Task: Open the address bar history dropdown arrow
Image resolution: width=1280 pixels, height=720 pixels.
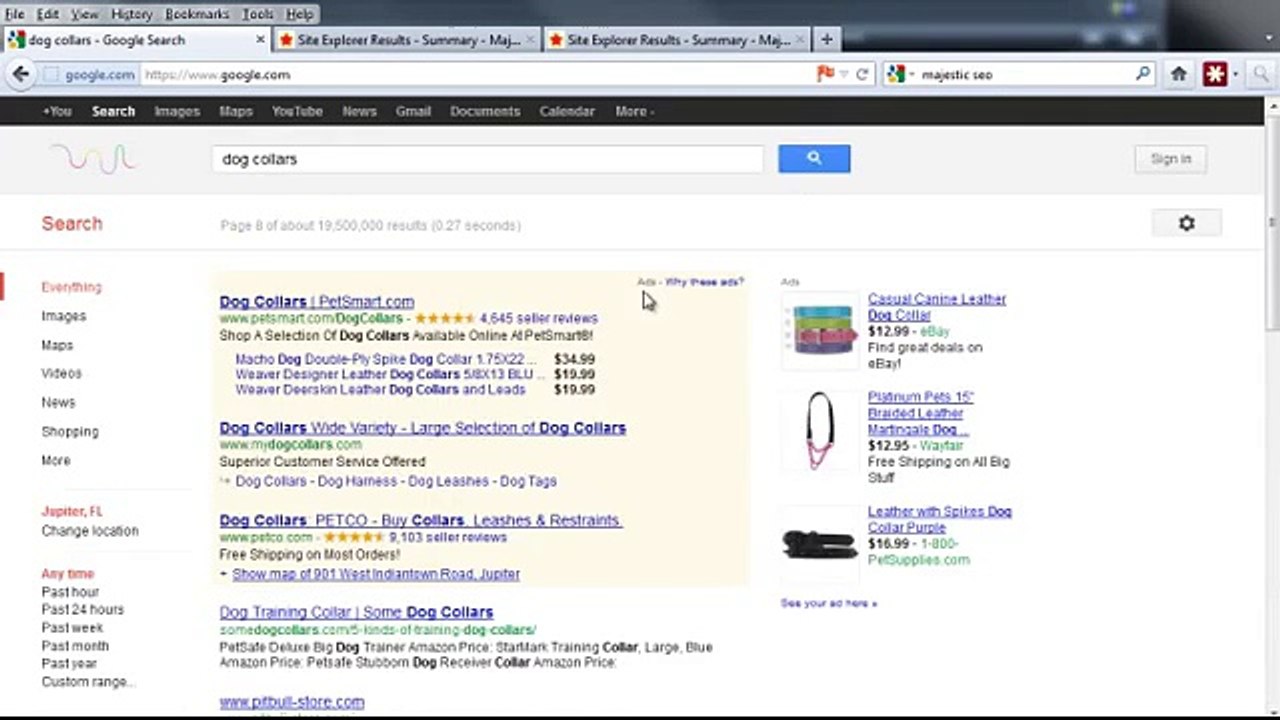Action: point(844,74)
